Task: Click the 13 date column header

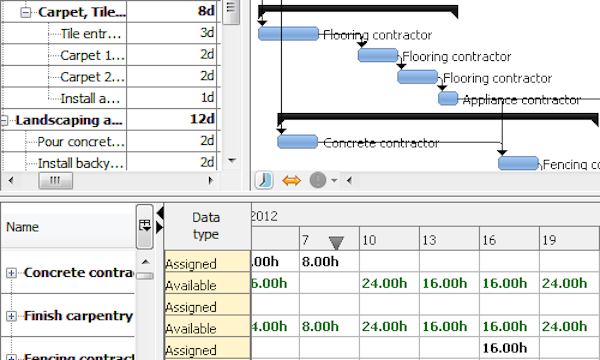Action: (x=449, y=239)
